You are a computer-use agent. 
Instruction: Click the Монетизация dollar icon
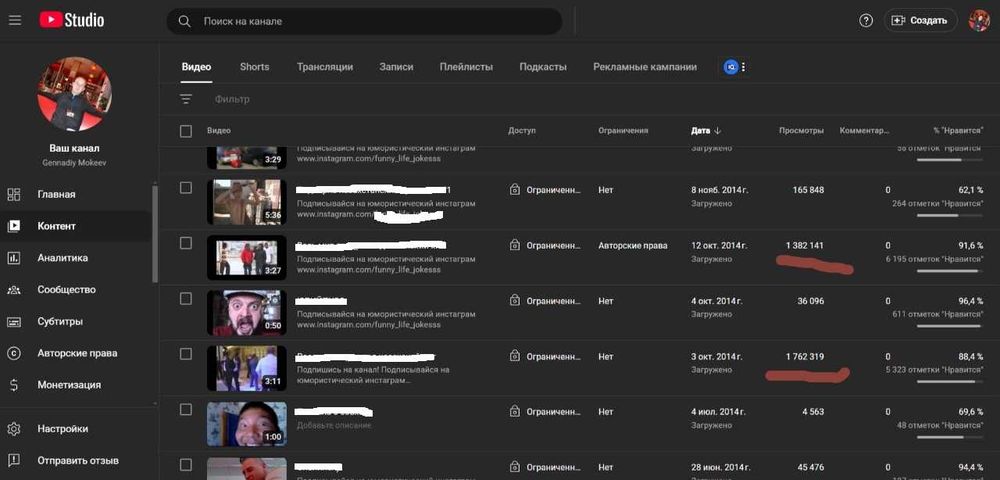14,385
